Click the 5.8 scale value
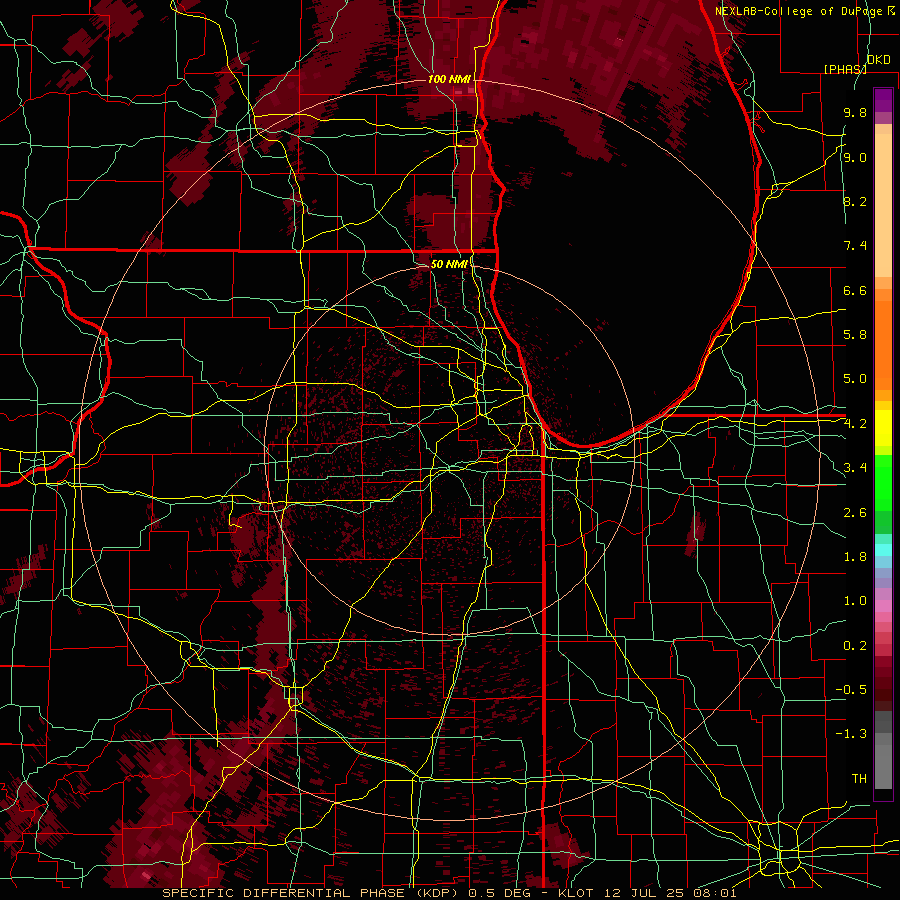The height and width of the screenshot is (900, 900). [855, 335]
